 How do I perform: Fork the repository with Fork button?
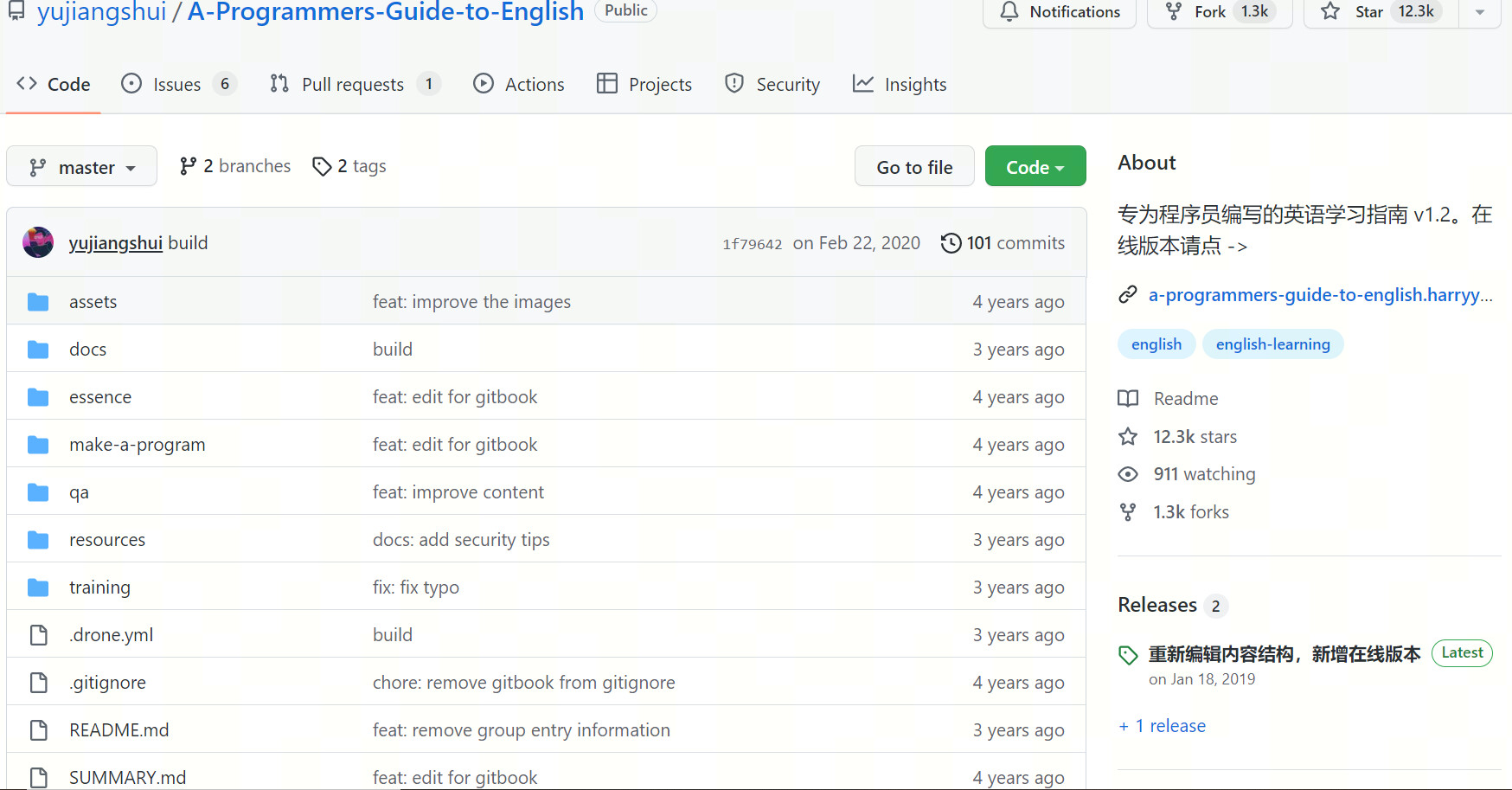[x=1220, y=12]
